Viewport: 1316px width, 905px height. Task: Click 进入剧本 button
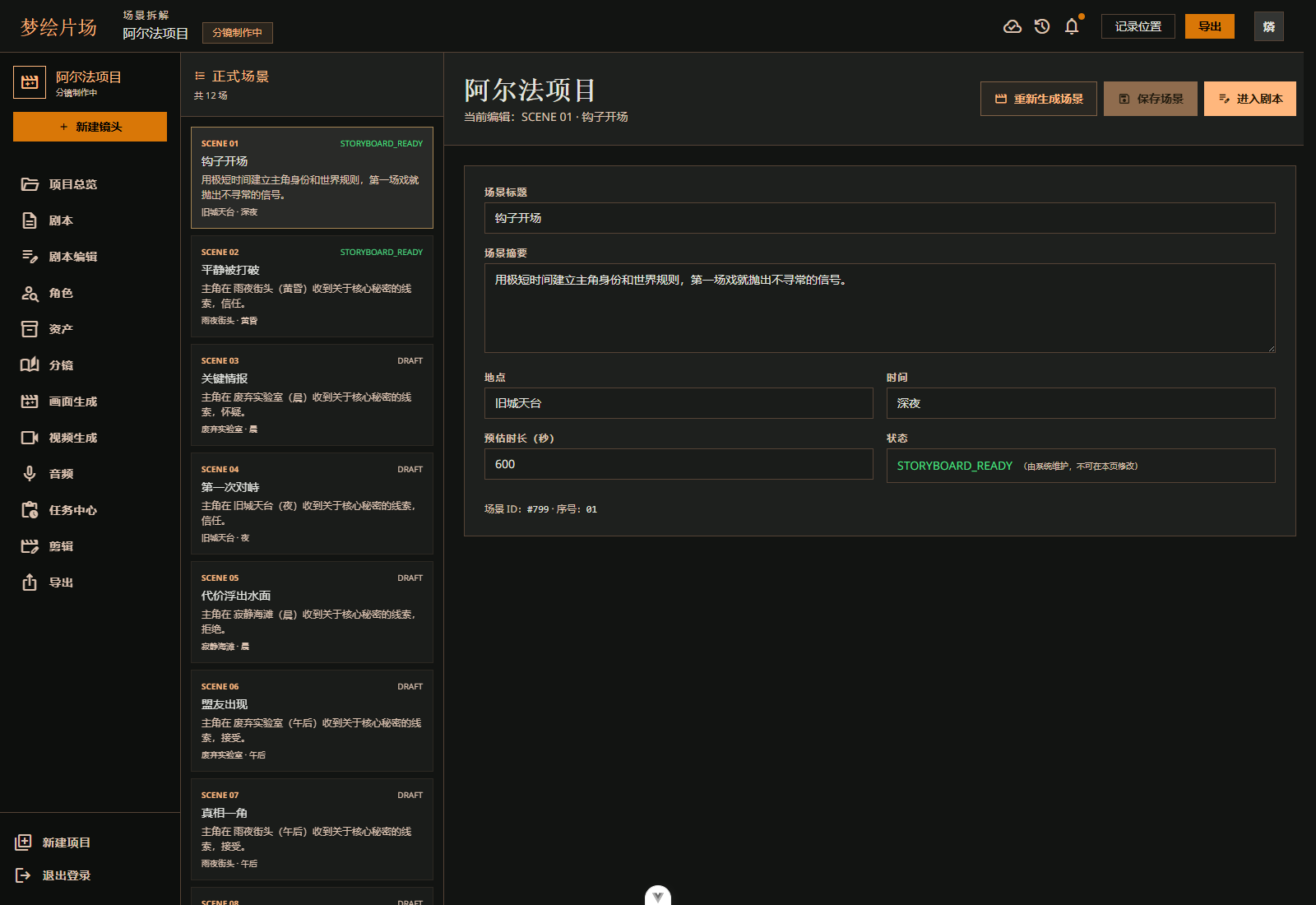pos(1250,99)
